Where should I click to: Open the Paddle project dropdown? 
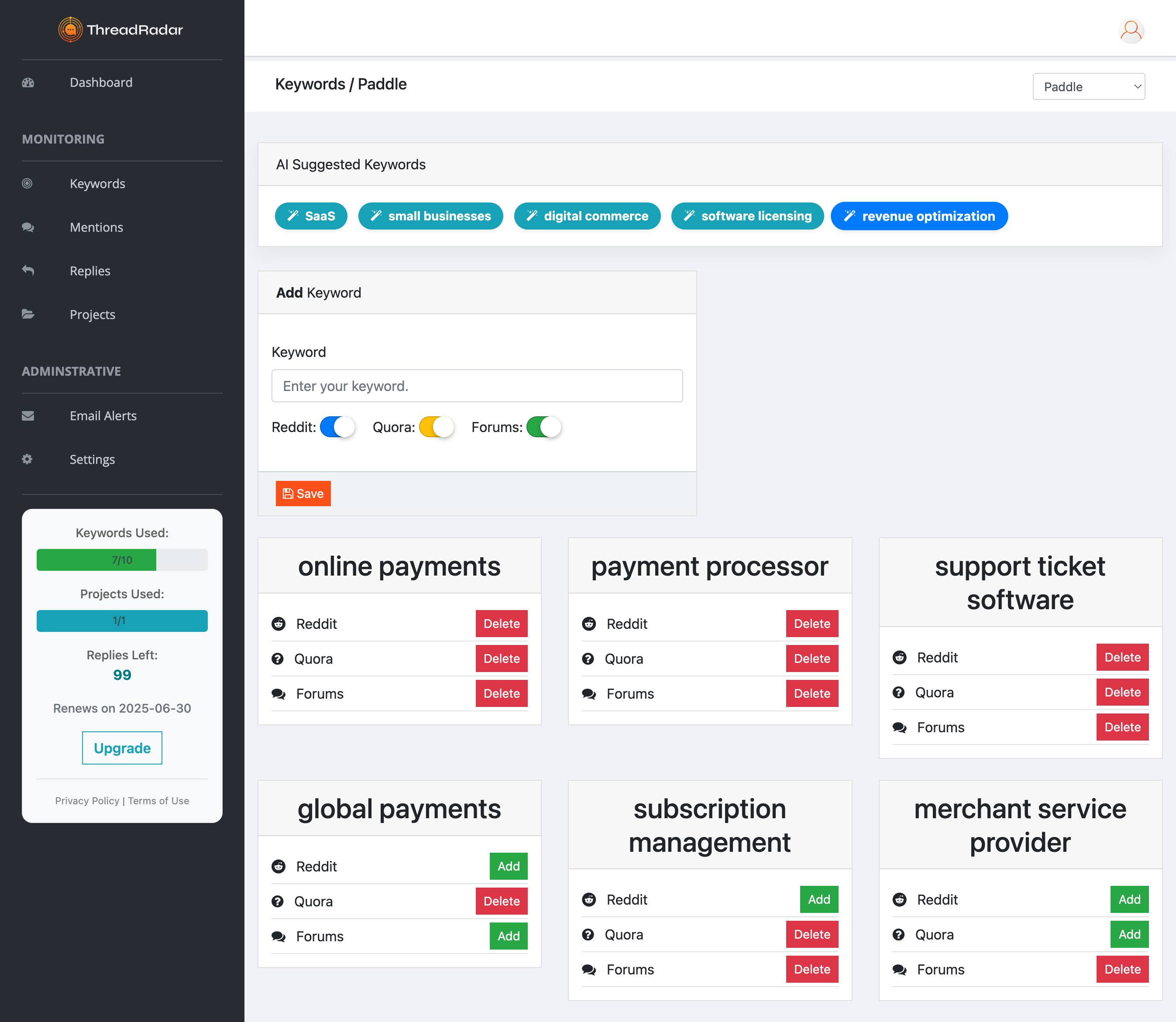pos(1088,87)
